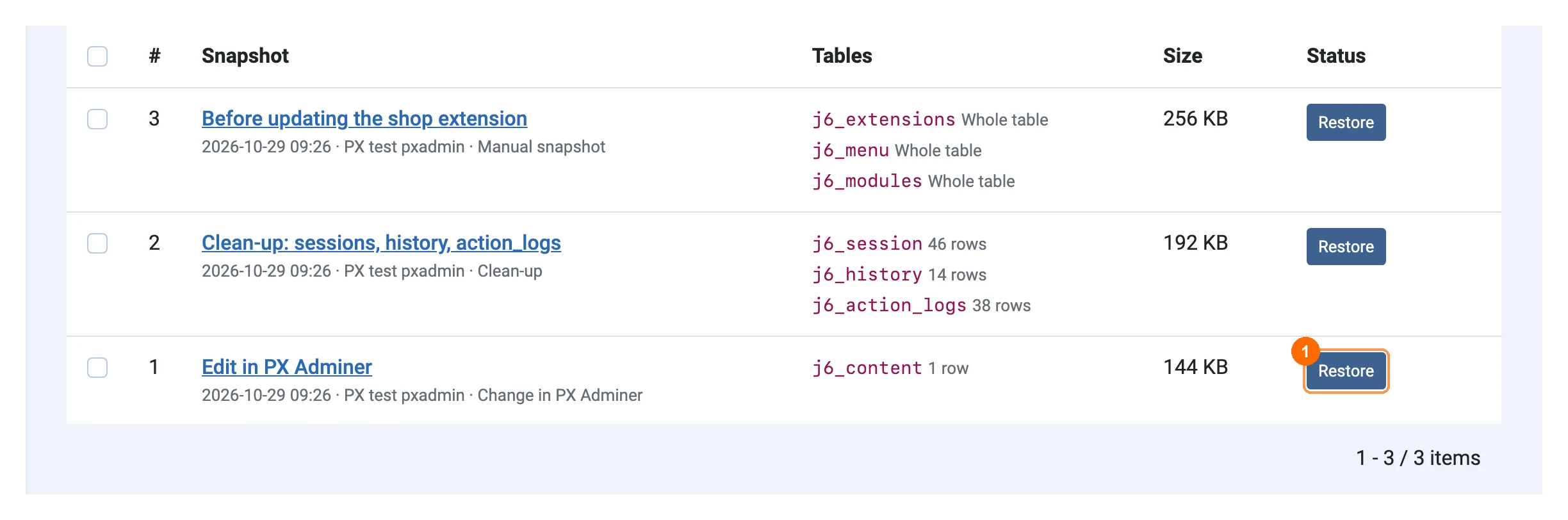Toggle the select-all checkbox in the header
This screenshot has width=1568, height=520.
tap(97, 56)
